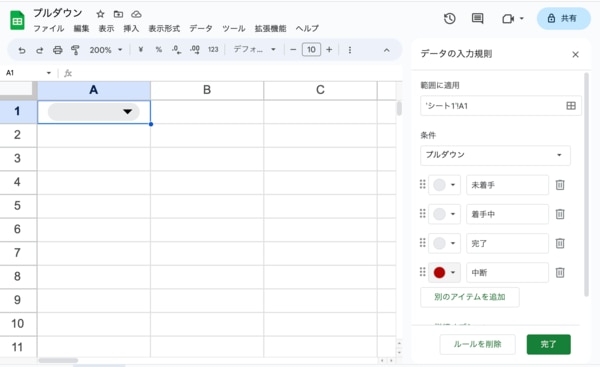Click the 共有 share button
The height and width of the screenshot is (367, 600).
[564, 18]
